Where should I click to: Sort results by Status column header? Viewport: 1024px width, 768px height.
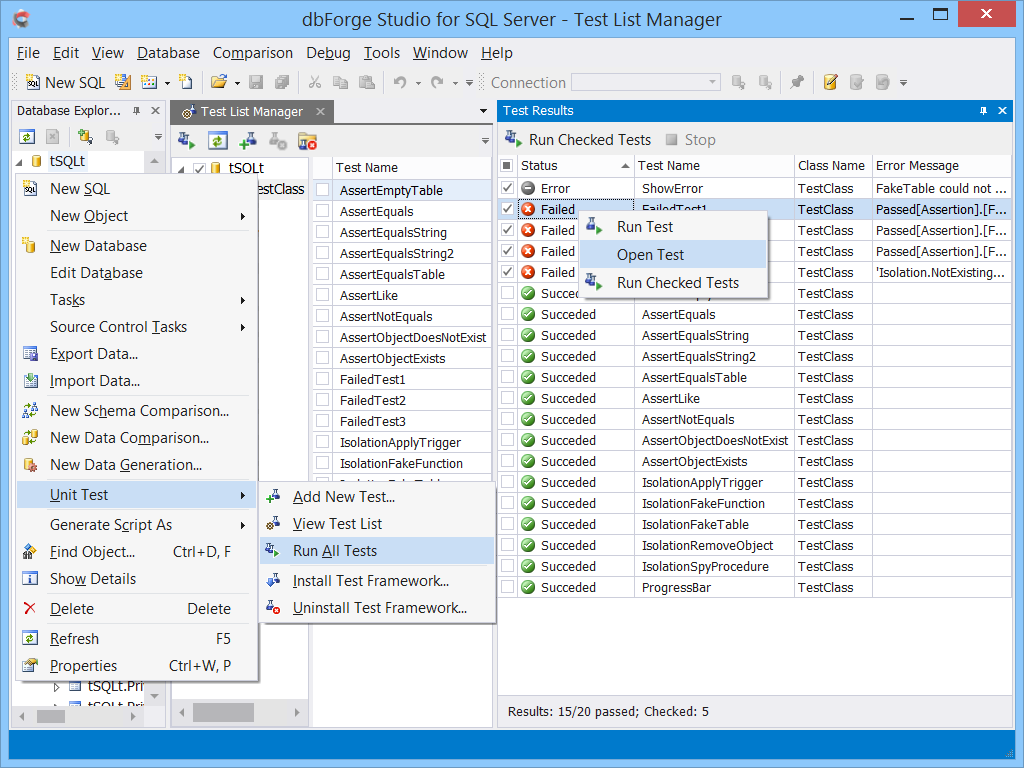click(575, 166)
